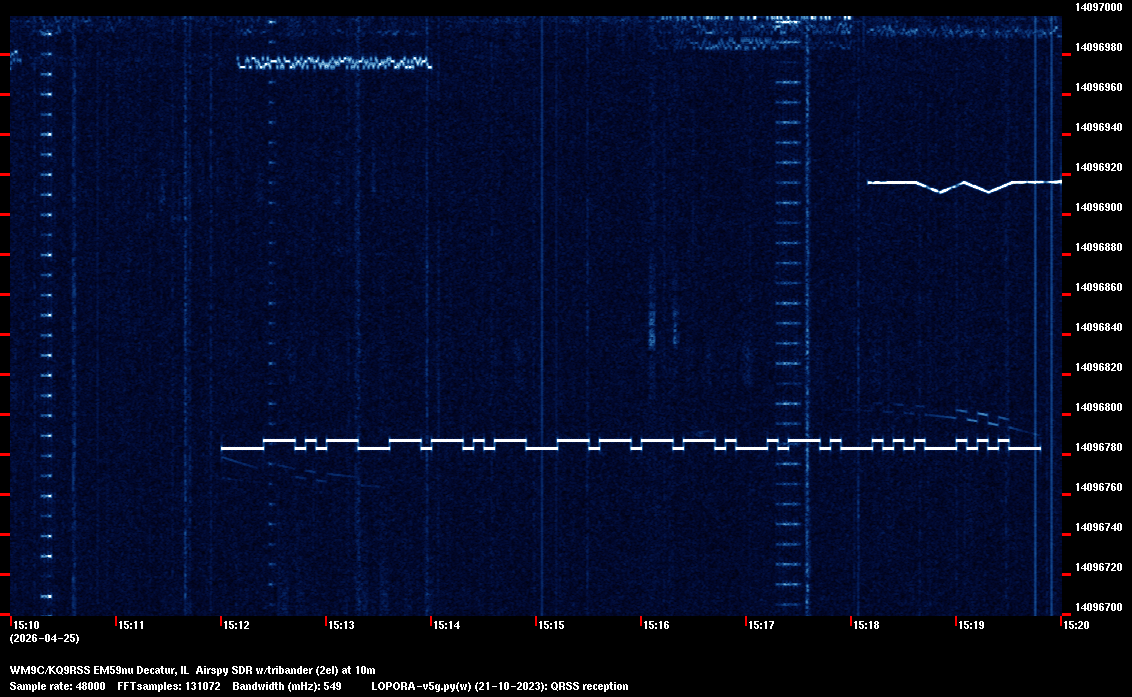
Task: Click the 14096700 frequency label
Action: click(1098, 607)
